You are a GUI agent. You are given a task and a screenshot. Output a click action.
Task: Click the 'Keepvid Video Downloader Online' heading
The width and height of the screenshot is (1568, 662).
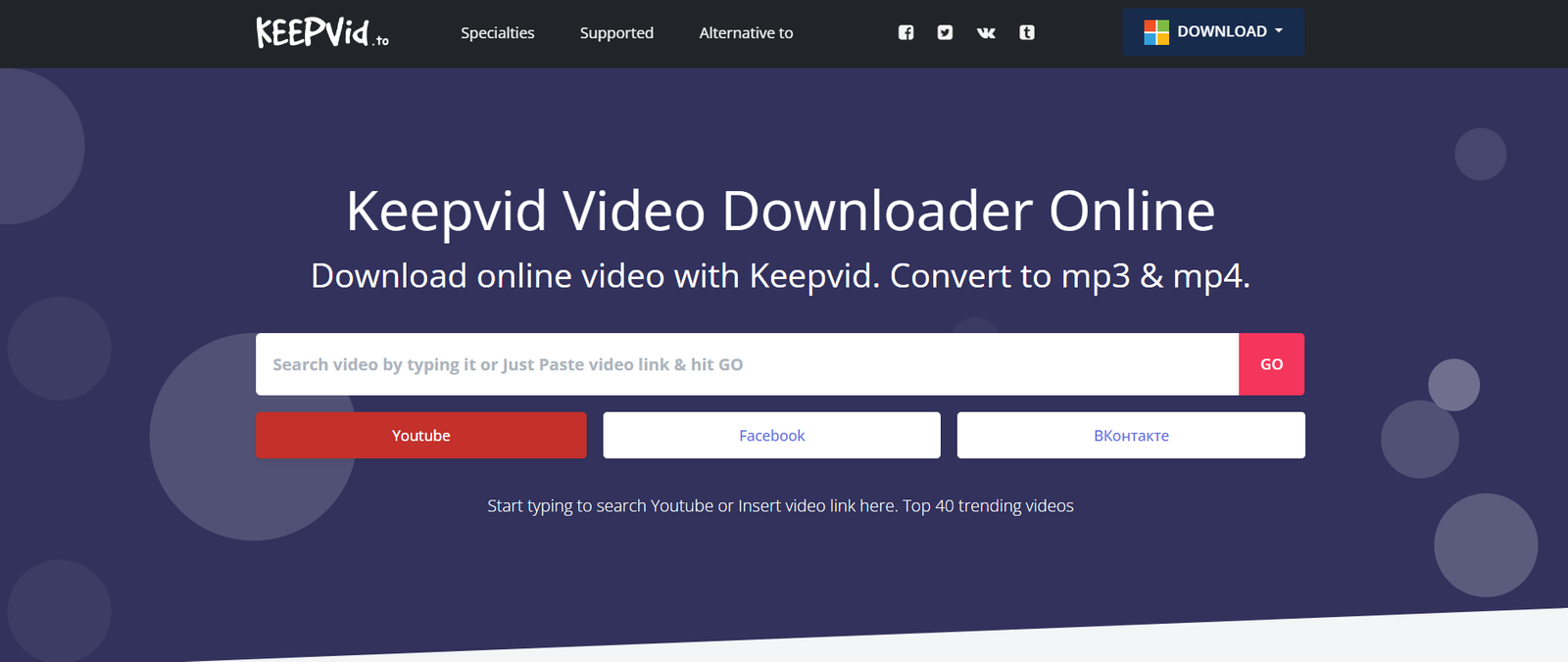(781, 211)
